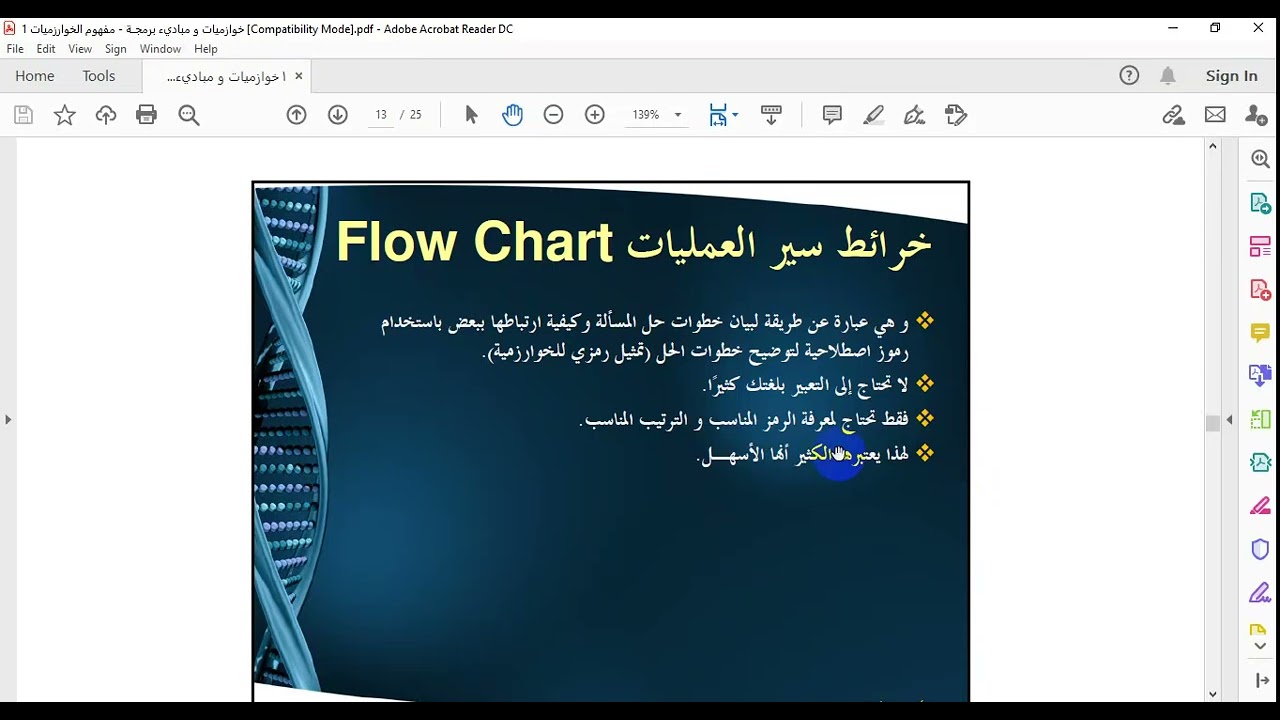The height and width of the screenshot is (720, 1280).
Task: Open the Help question mark icon
Action: pos(1129,76)
